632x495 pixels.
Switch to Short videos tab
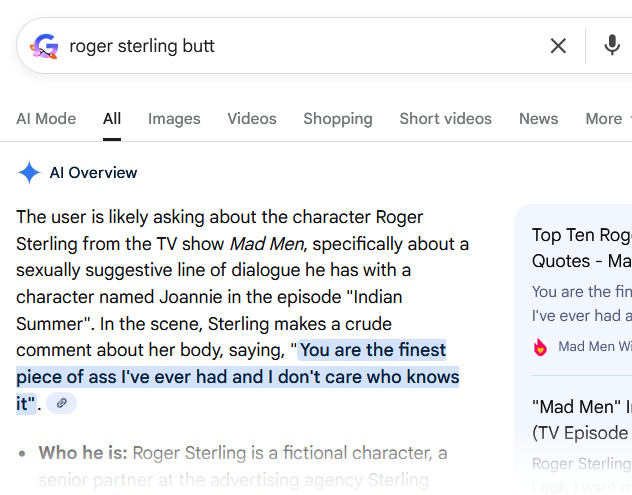[x=445, y=118]
